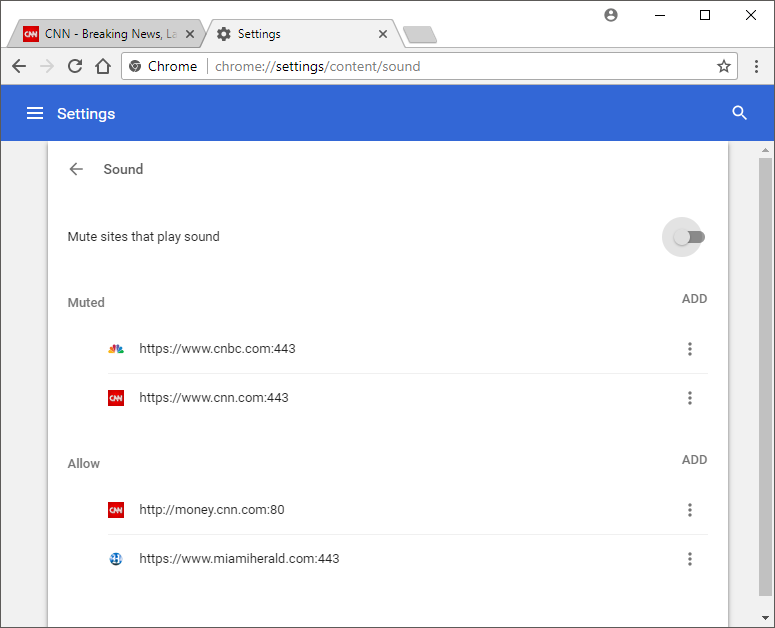Minimize the Chrome window
The width and height of the screenshot is (775, 628).
[x=660, y=15]
